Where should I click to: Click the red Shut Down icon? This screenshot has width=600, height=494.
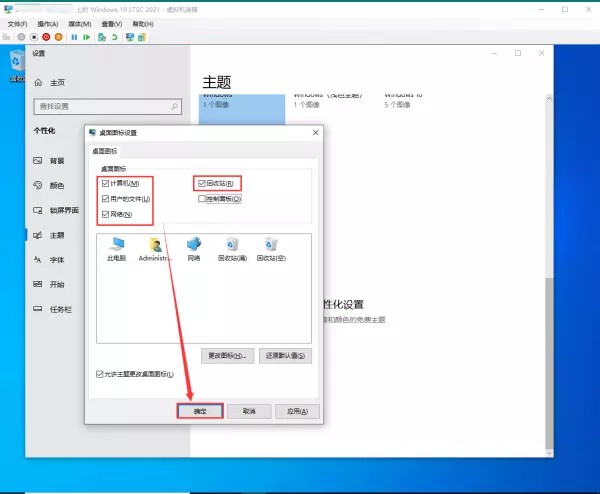pos(46,37)
